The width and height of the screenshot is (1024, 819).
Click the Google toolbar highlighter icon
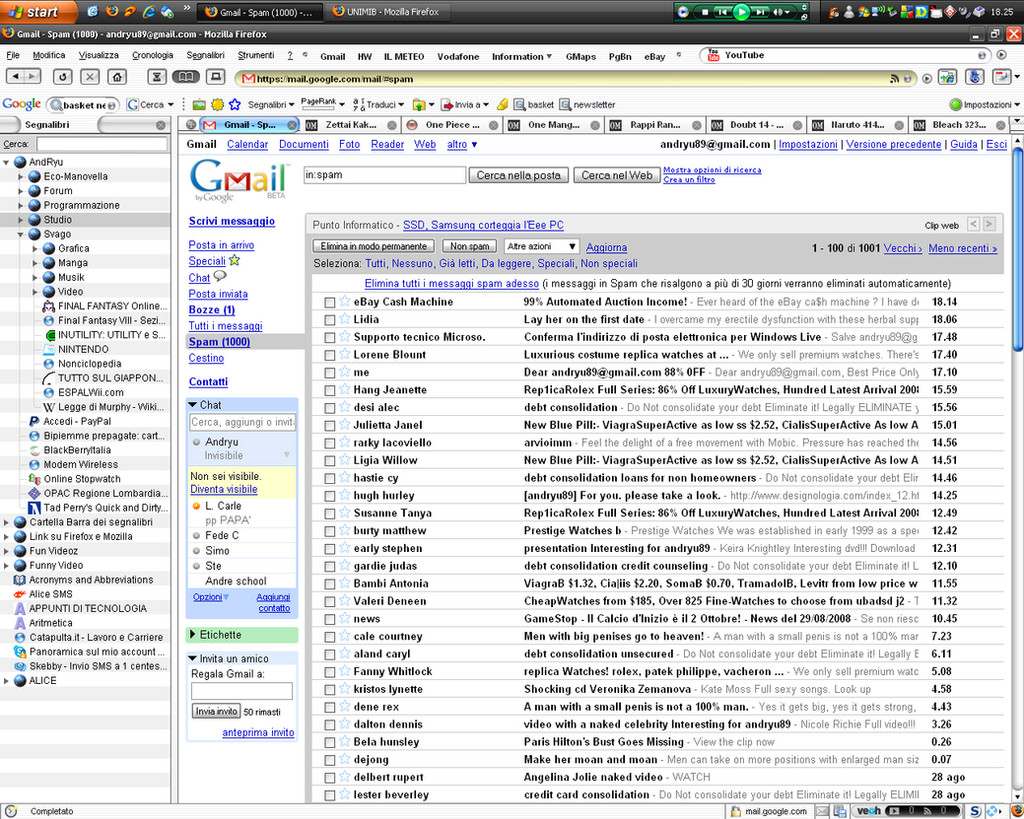point(502,104)
